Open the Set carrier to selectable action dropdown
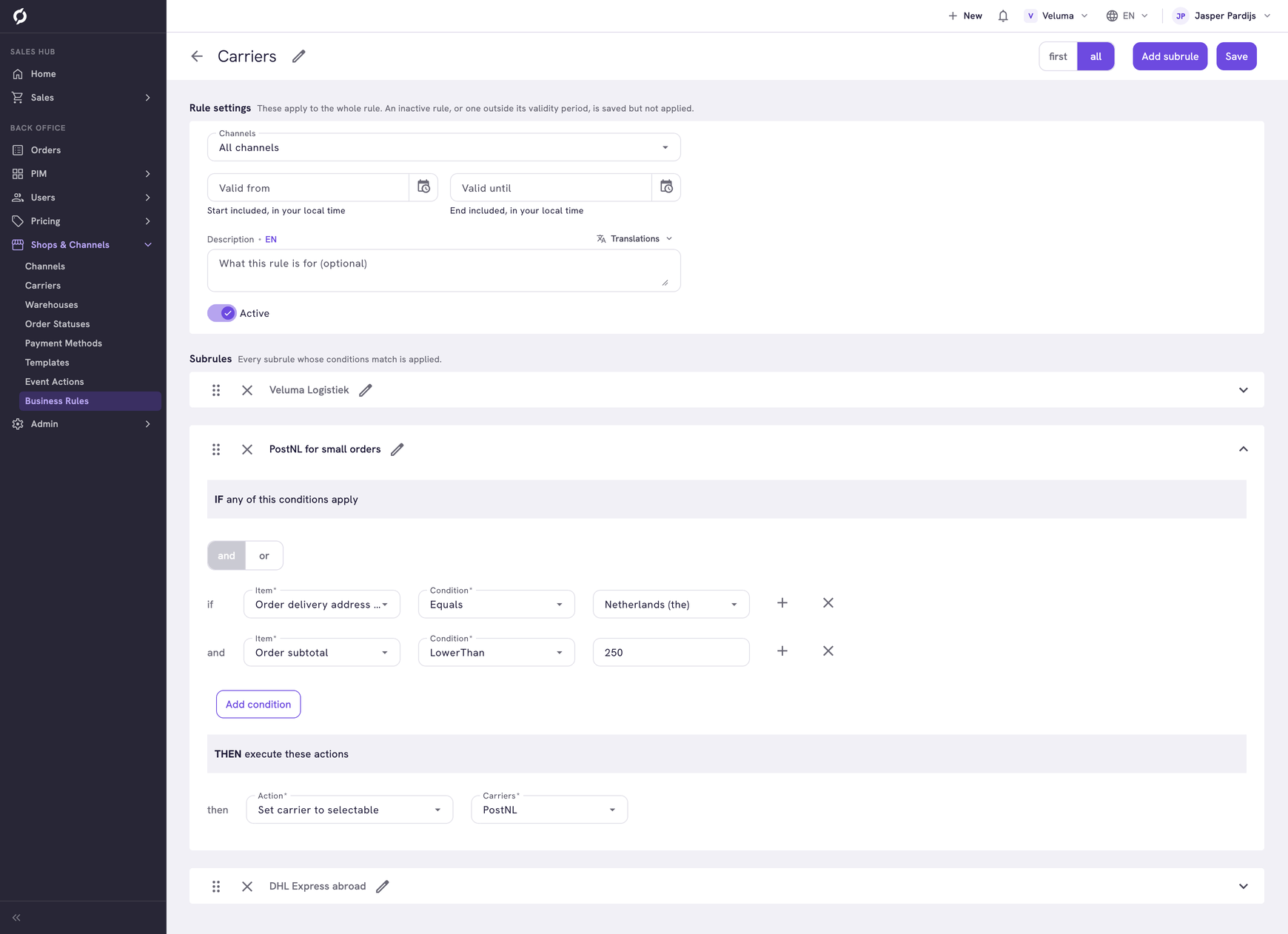 349,810
